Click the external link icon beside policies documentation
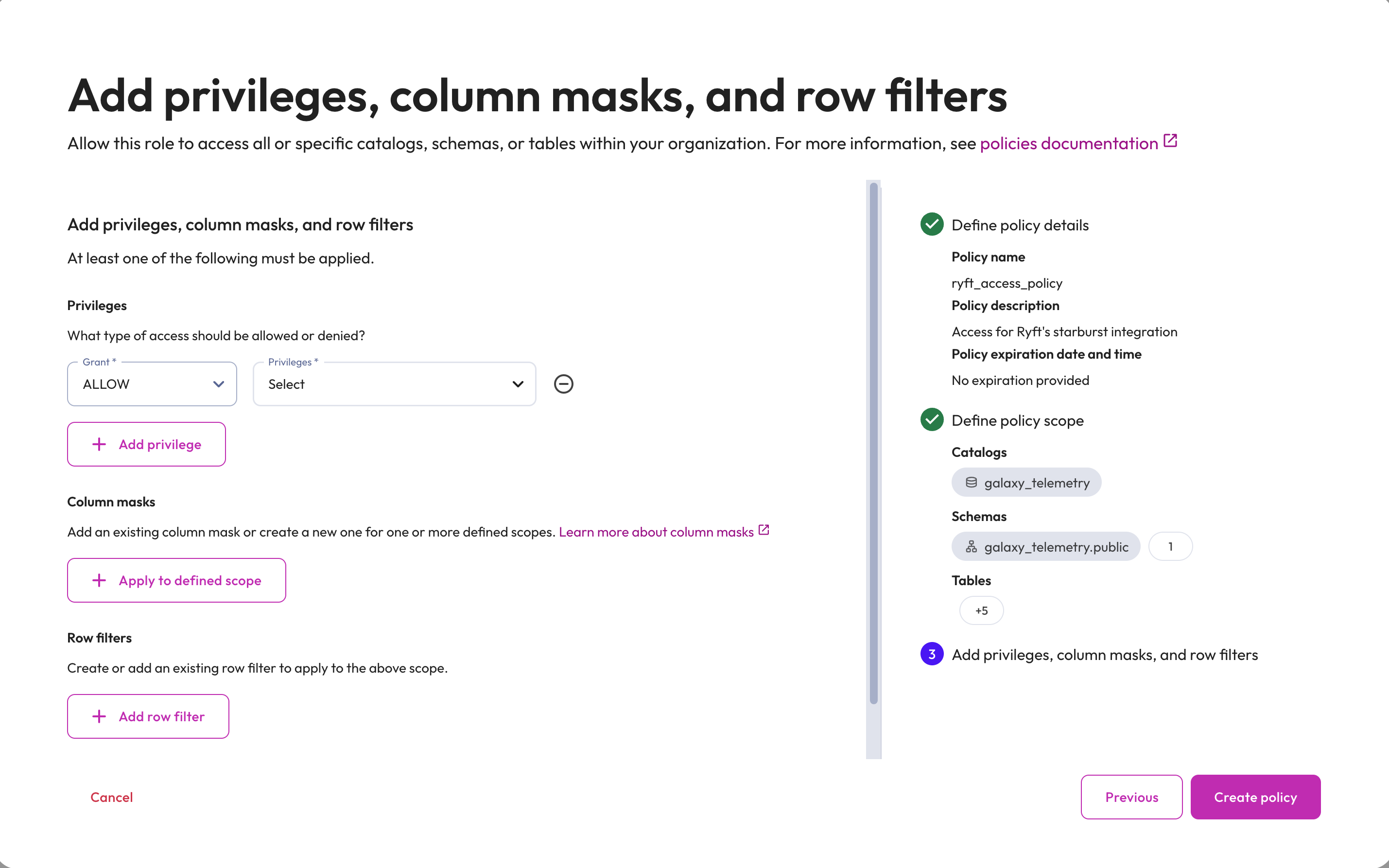The height and width of the screenshot is (868, 1389). pyautogui.click(x=1170, y=141)
